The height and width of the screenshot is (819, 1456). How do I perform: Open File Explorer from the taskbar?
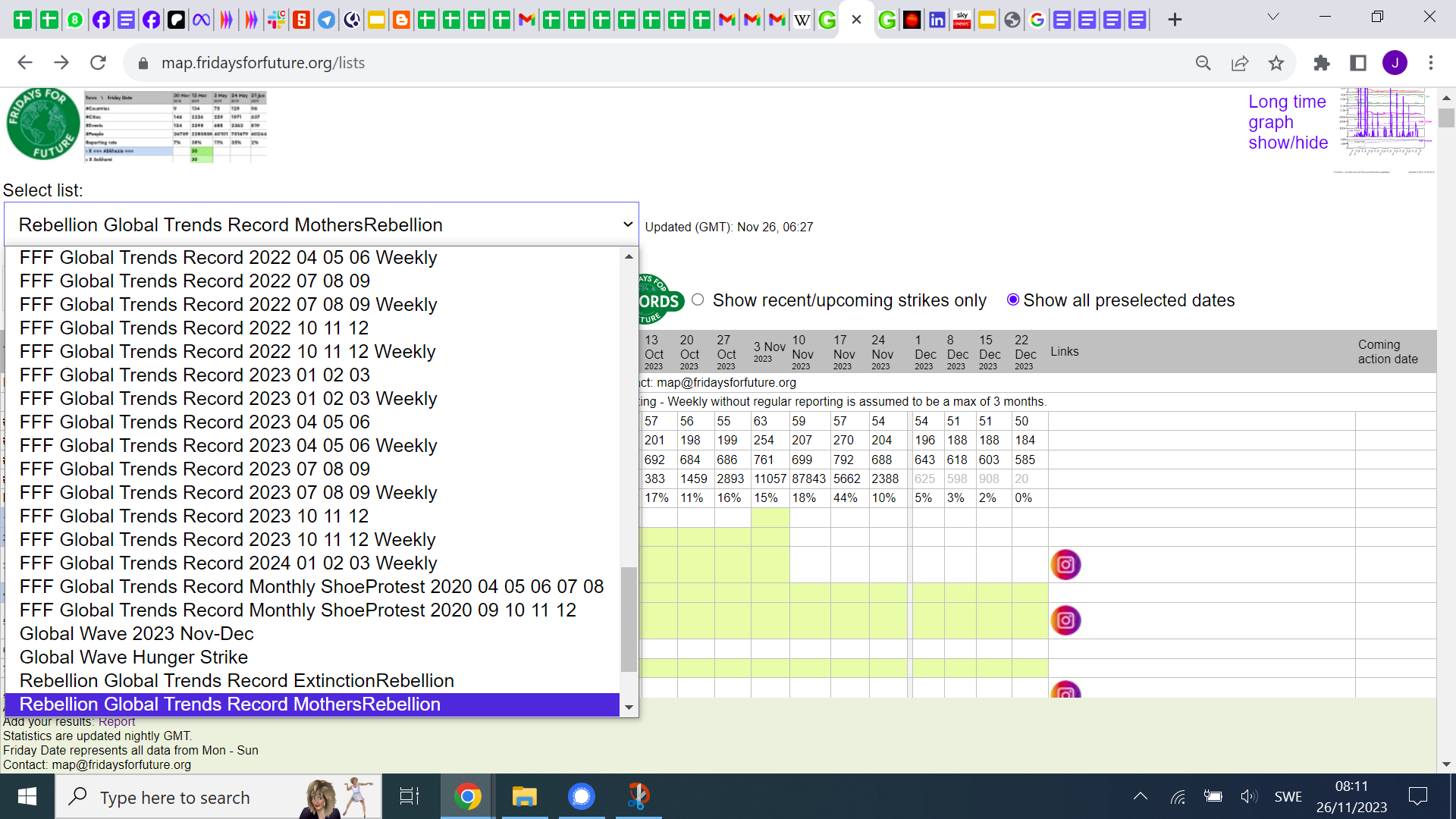click(x=524, y=797)
